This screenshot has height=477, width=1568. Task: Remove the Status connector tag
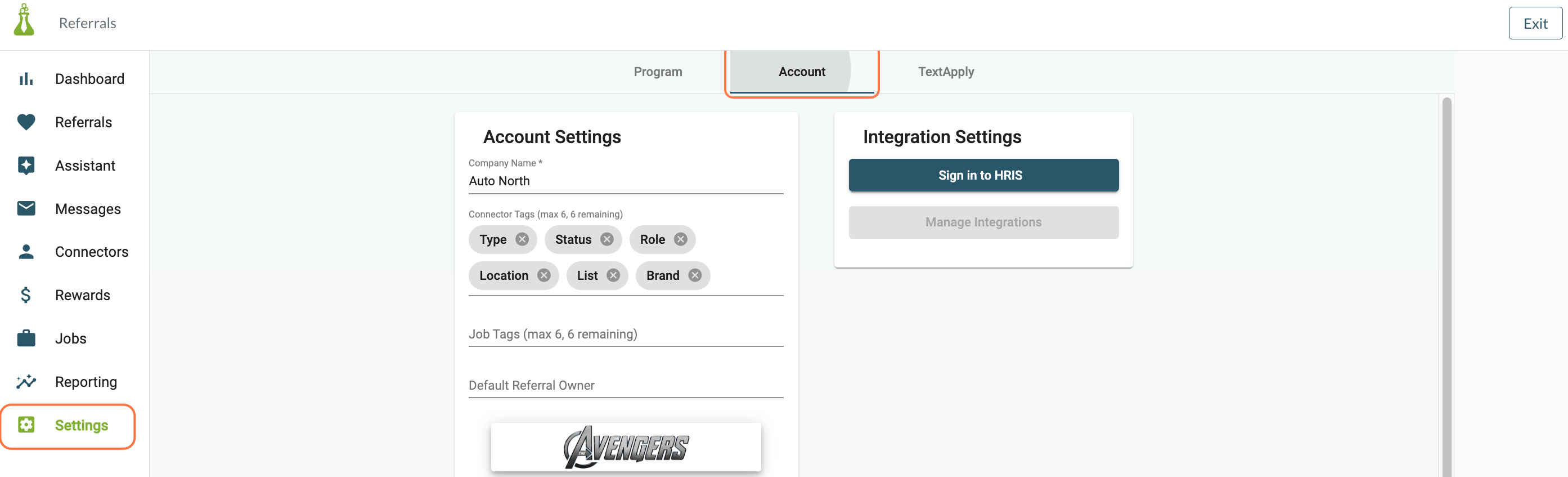tap(606, 239)
